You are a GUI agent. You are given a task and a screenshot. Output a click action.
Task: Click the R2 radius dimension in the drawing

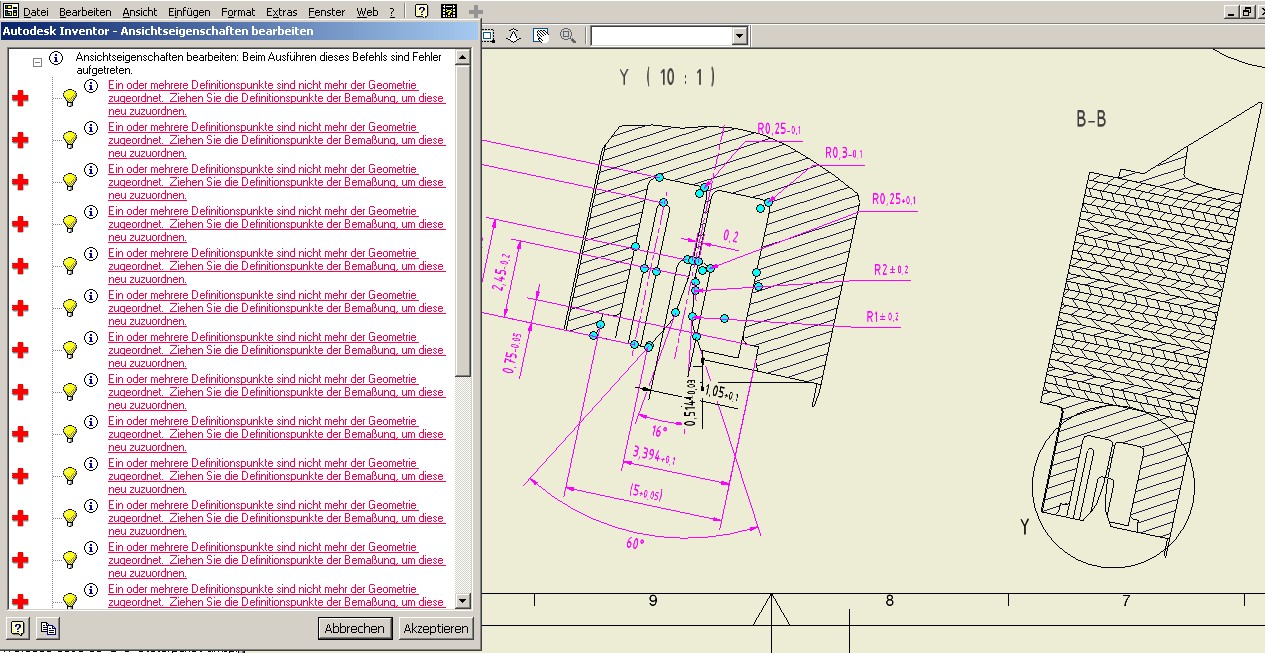pyautogui.click(x=890, y=270)
